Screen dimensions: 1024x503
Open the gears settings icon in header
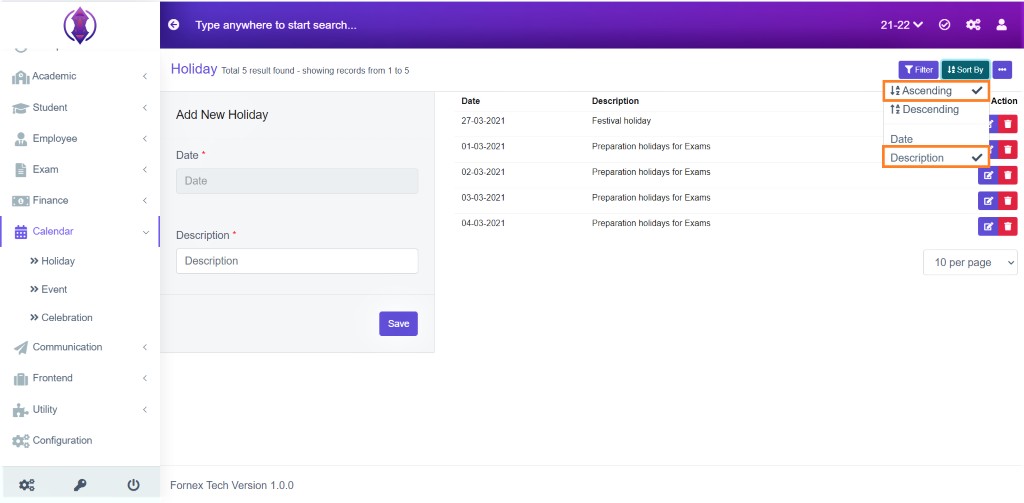pos(973,25)
